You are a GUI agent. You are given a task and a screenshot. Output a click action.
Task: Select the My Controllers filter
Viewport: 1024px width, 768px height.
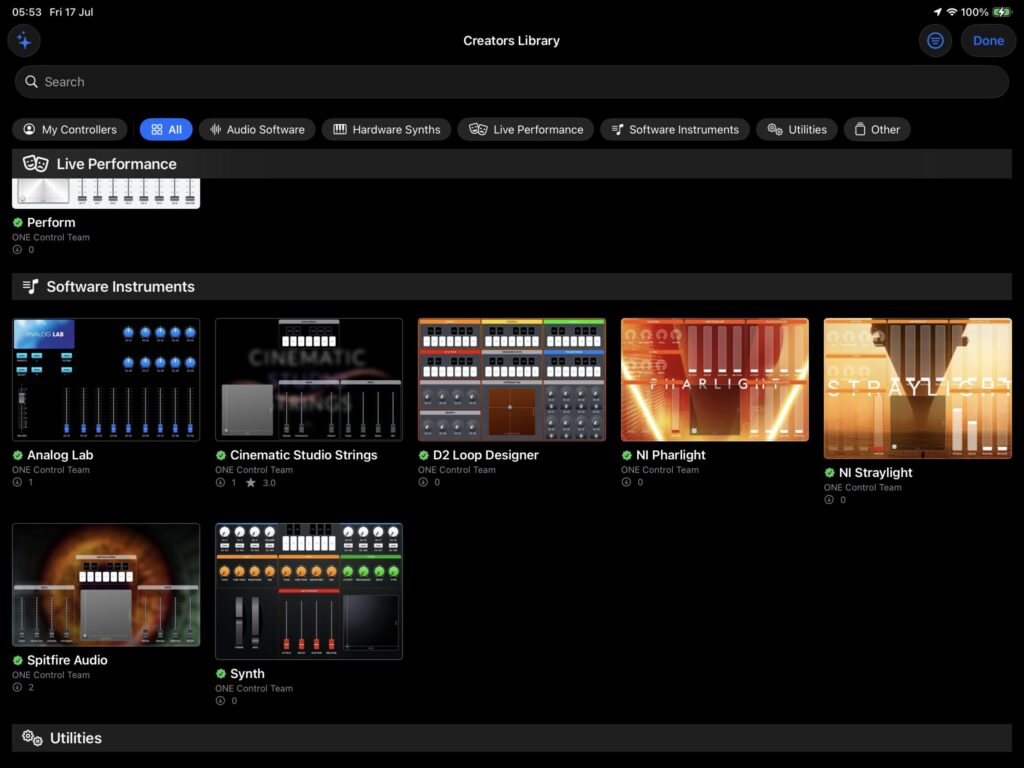click(70, 129)
